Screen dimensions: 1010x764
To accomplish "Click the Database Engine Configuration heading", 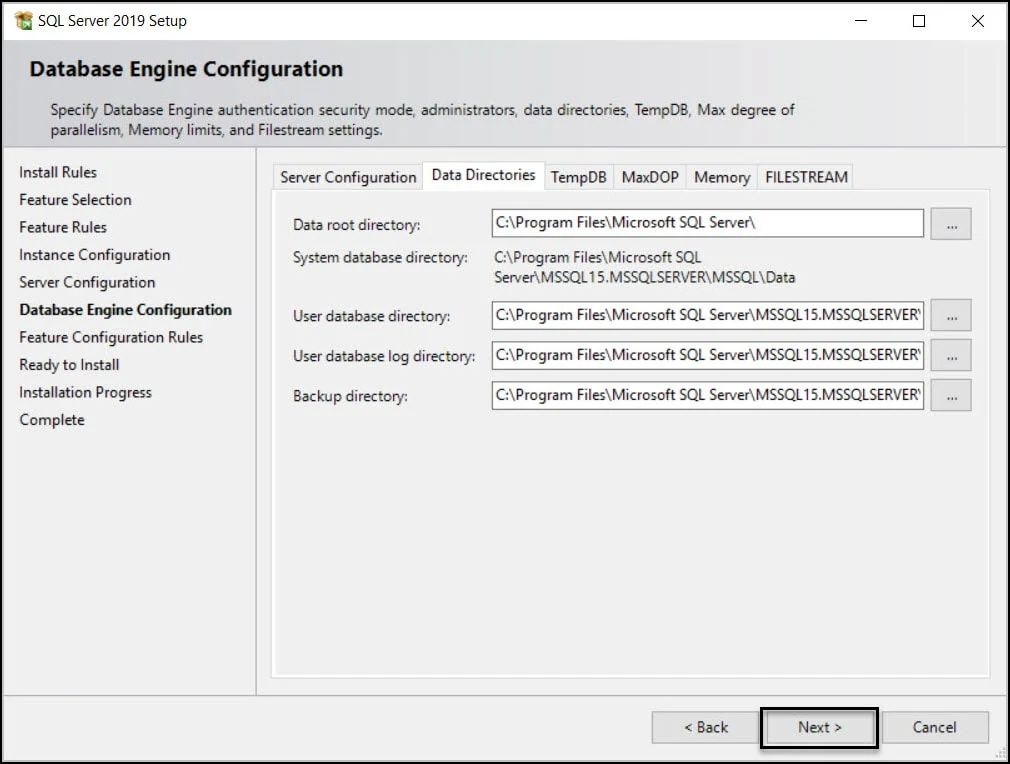I will coord(186,69).
